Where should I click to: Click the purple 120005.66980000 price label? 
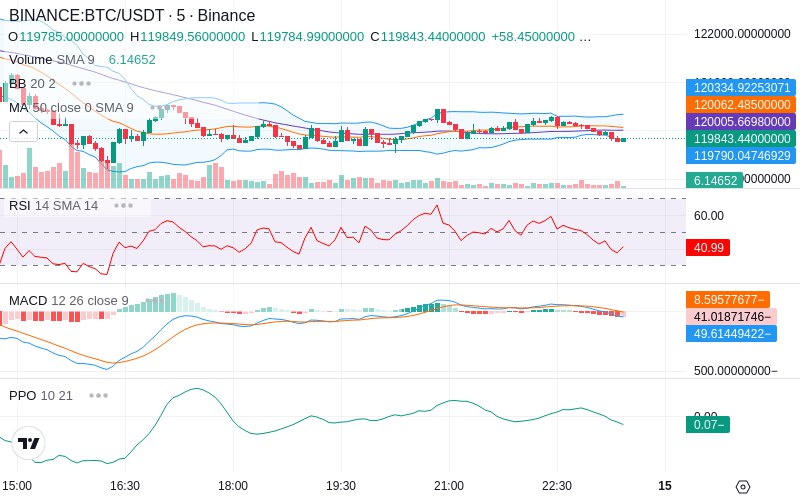pos(741,121)
